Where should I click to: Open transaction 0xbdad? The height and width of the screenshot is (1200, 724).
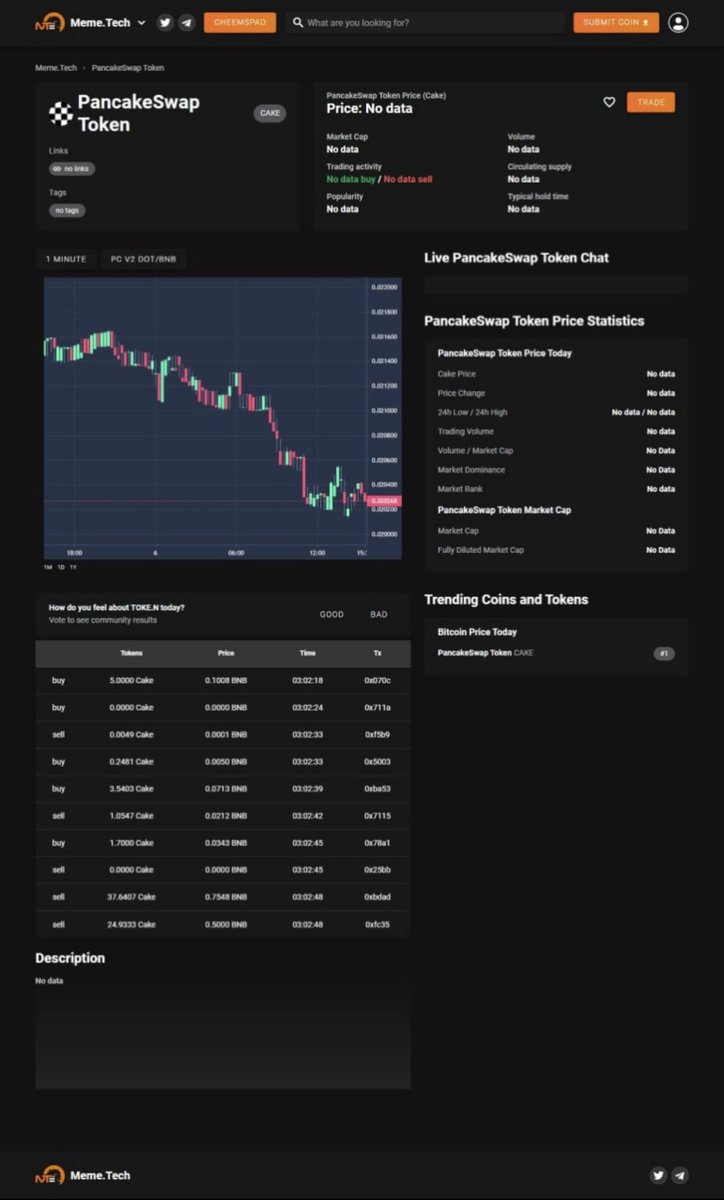[x=377, y=897]
